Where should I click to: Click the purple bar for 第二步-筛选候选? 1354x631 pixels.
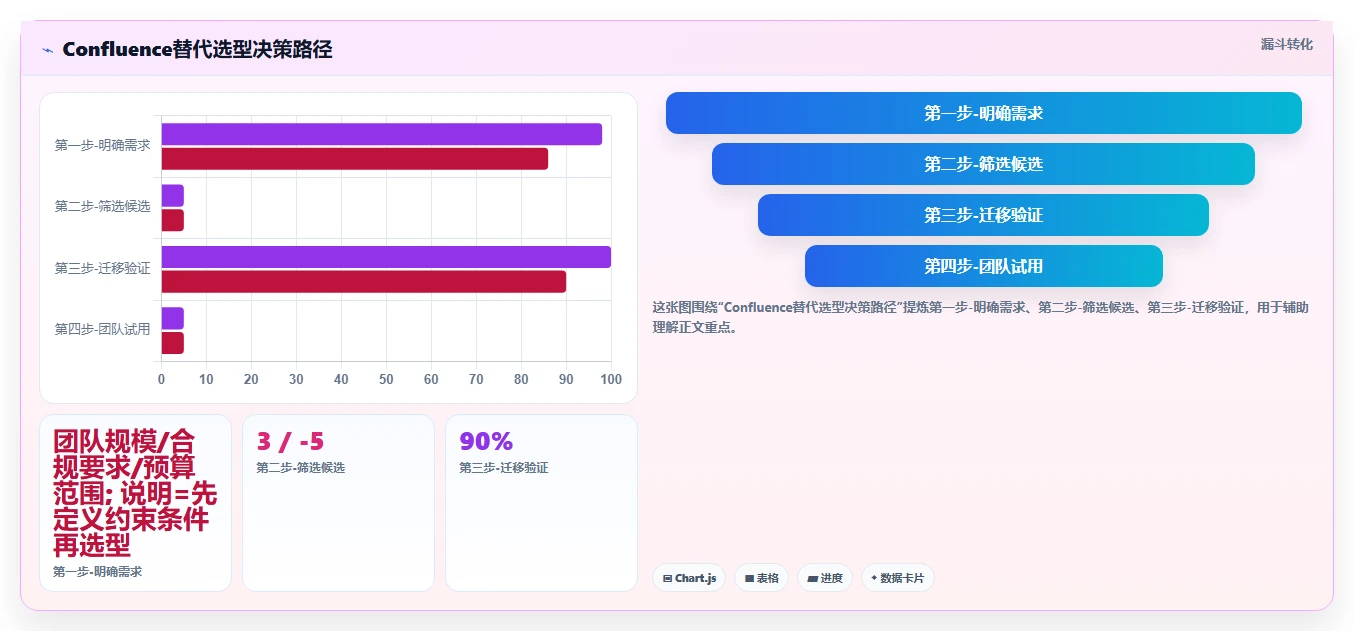click(172, 195)
